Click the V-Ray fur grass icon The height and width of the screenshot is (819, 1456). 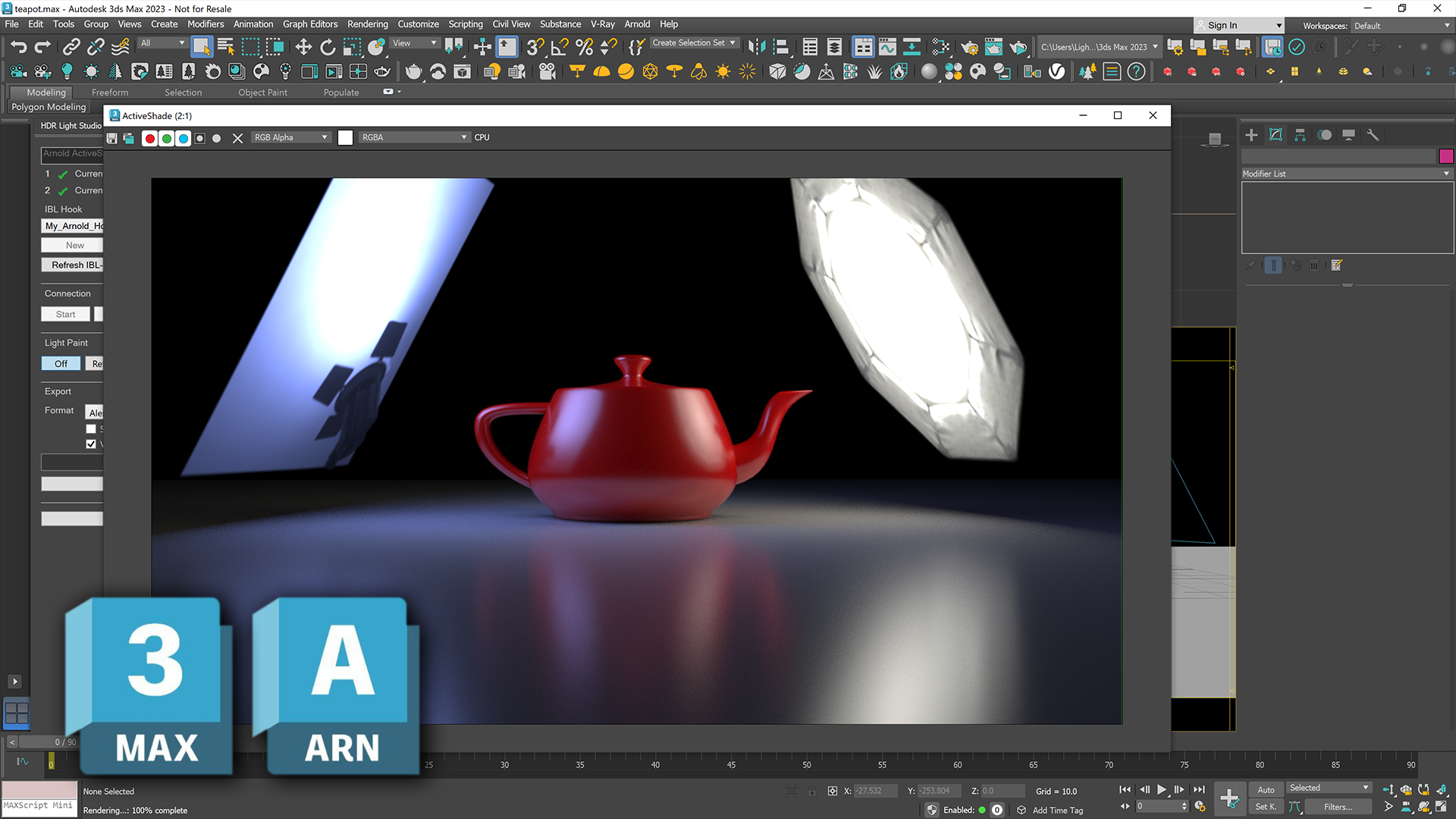click(874, 72)
